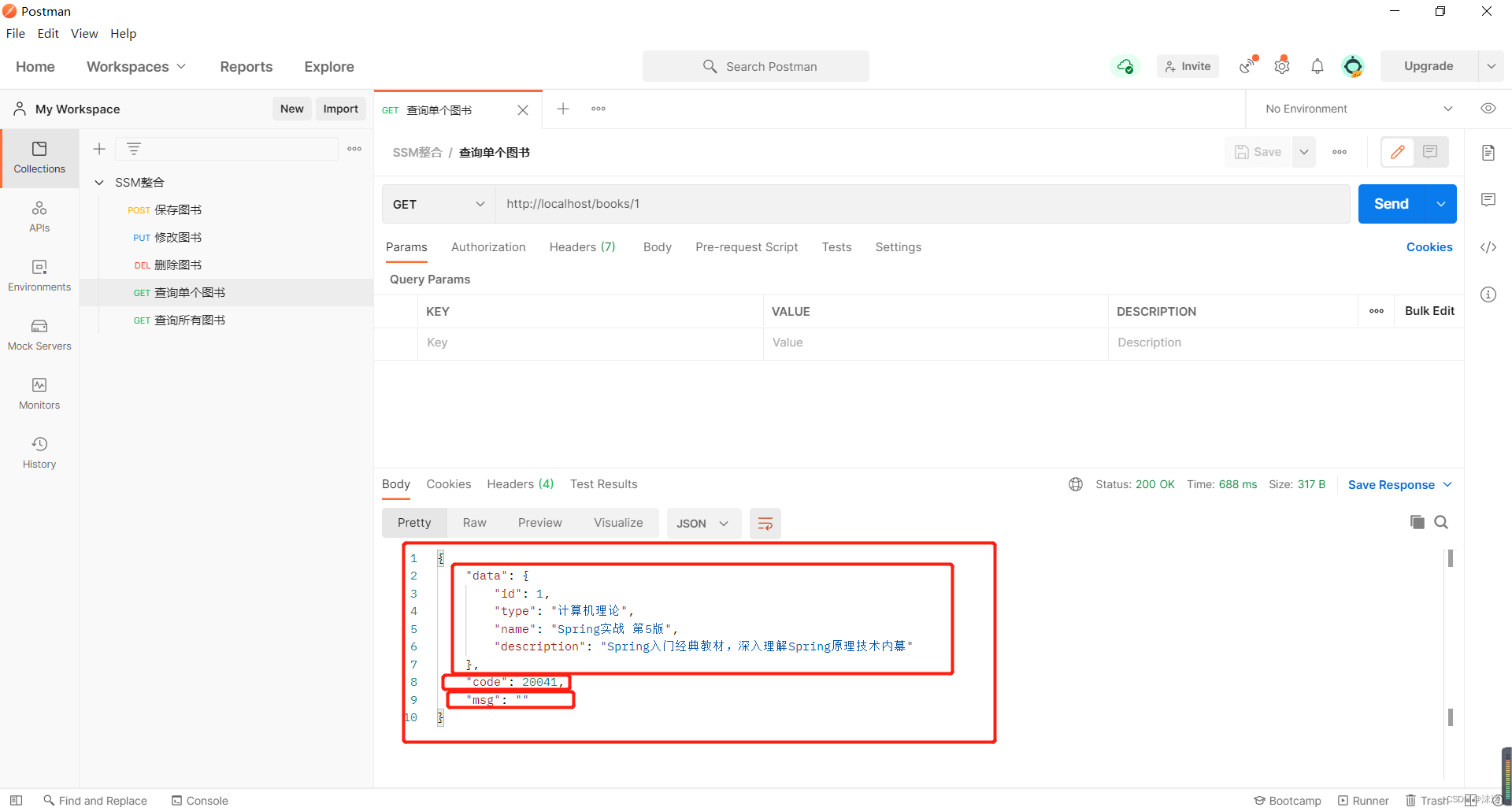Open the settings gear icon
The height and width of the screenshot is (811, 1512).
tap(1281, 67)
